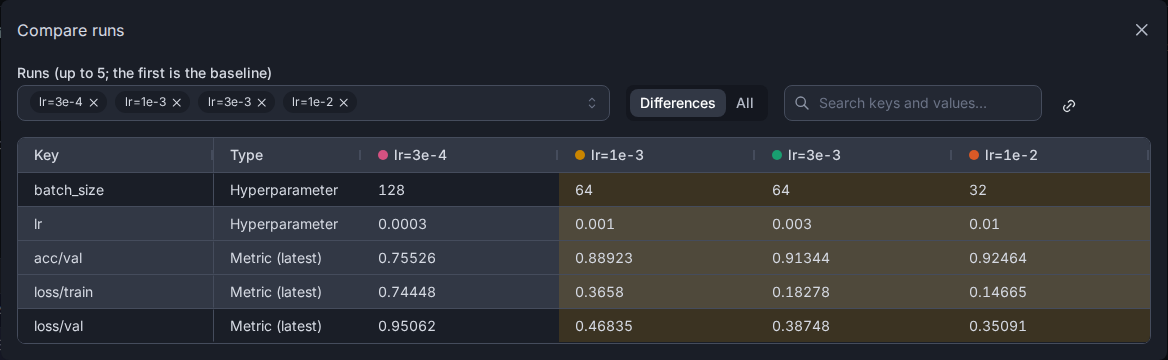
Task: Click lr value 0.01
Action: [x=984, y=224]
